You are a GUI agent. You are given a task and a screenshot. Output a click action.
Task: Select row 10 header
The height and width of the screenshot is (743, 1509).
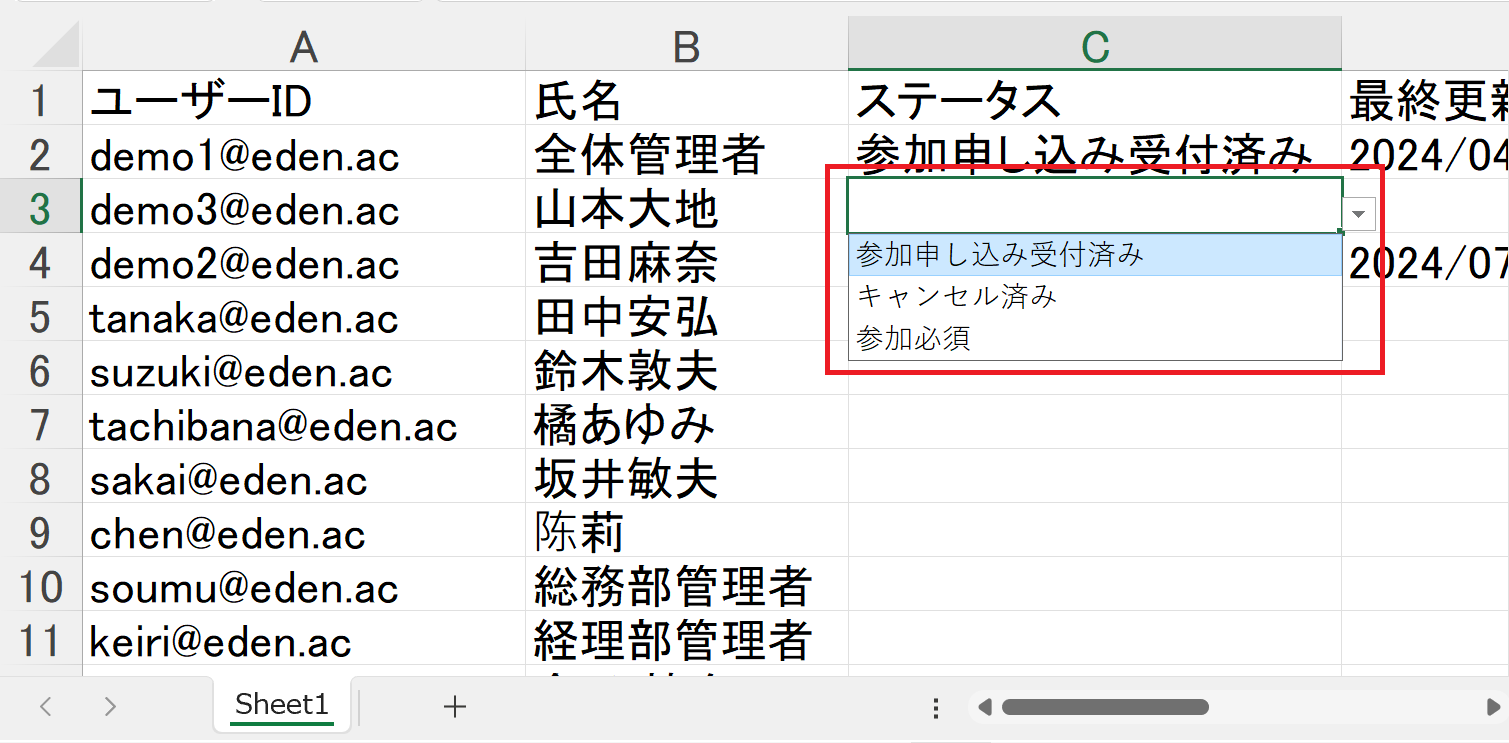click(x=41, y=584)
